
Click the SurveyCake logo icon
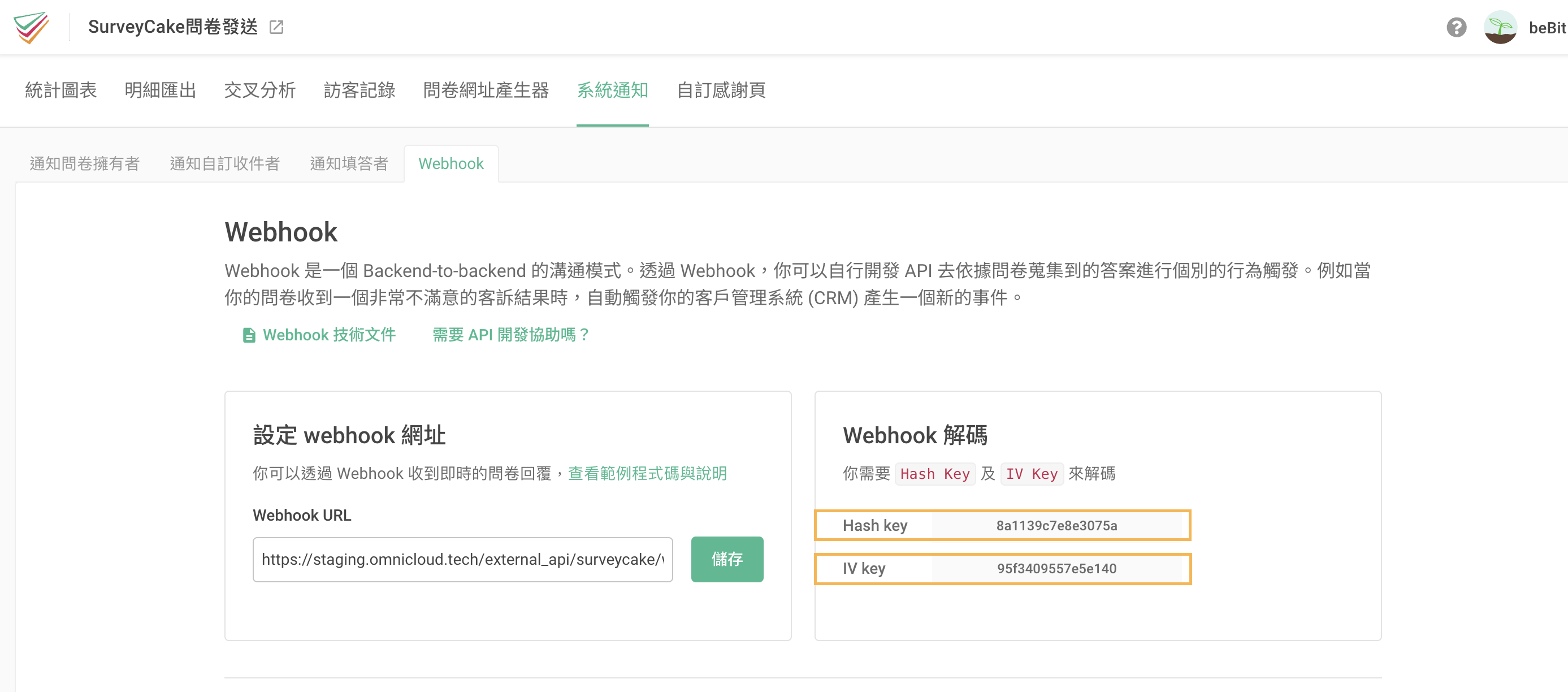[x=31, y=27]
